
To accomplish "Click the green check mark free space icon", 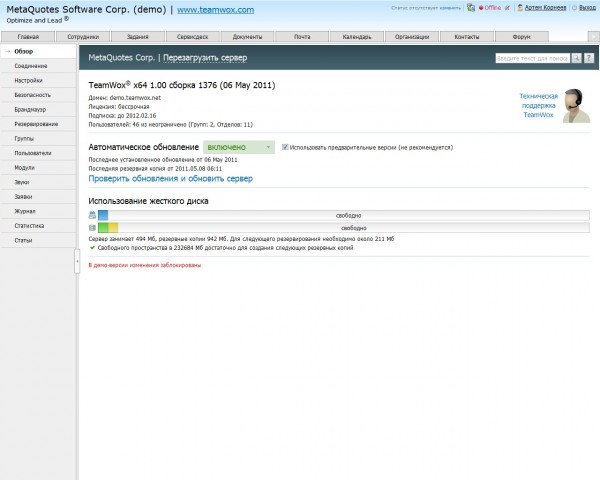I will [92, 248].
